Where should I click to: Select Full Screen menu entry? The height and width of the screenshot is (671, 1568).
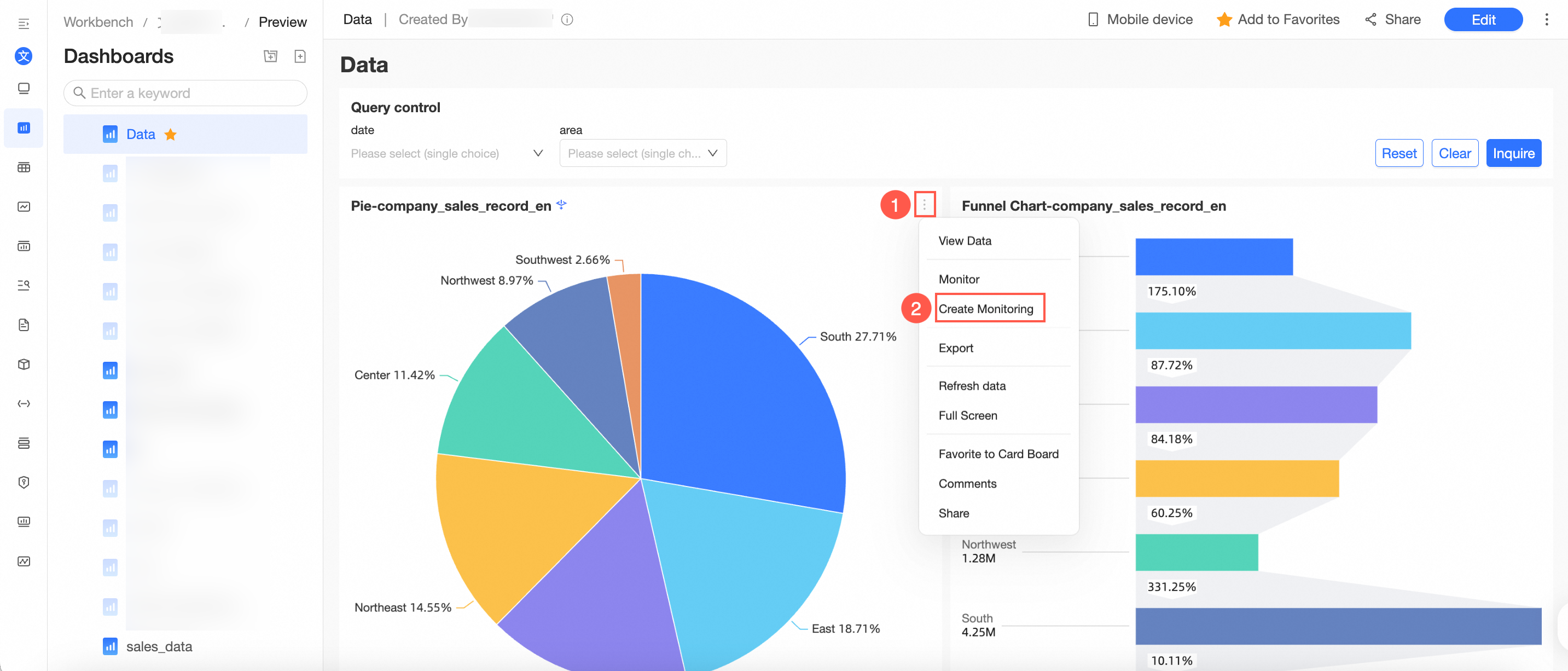[967, 415]
